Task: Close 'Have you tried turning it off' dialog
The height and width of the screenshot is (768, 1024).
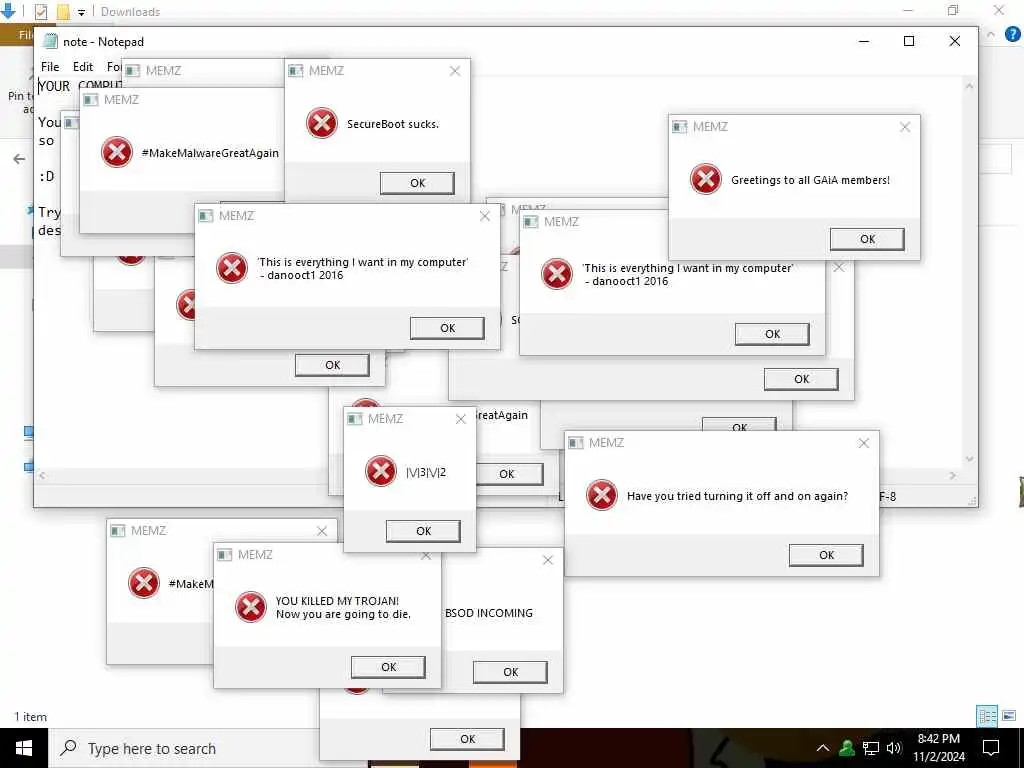Action: (x=863, y=443)
